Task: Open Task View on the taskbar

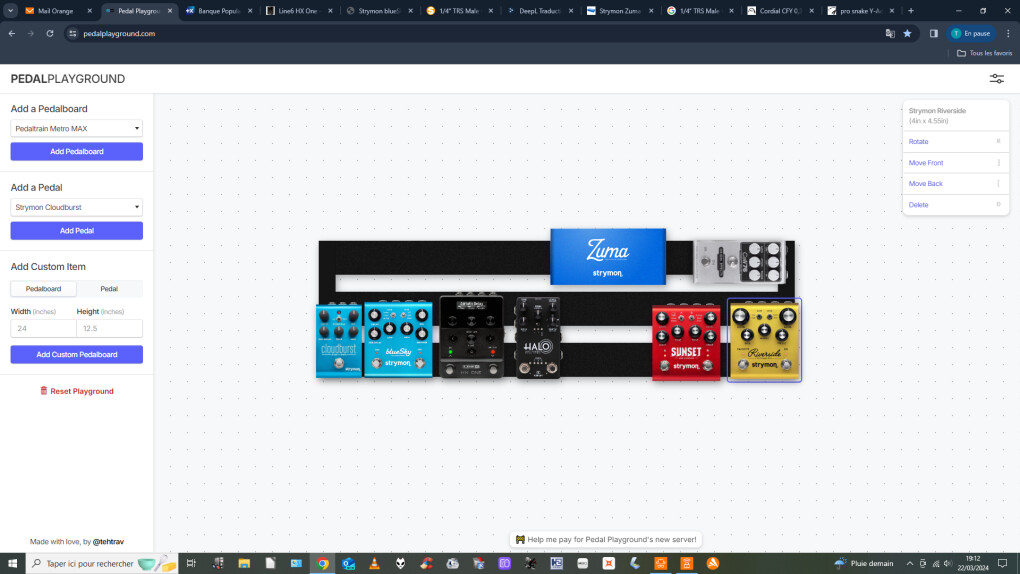Action: (191, 564)
